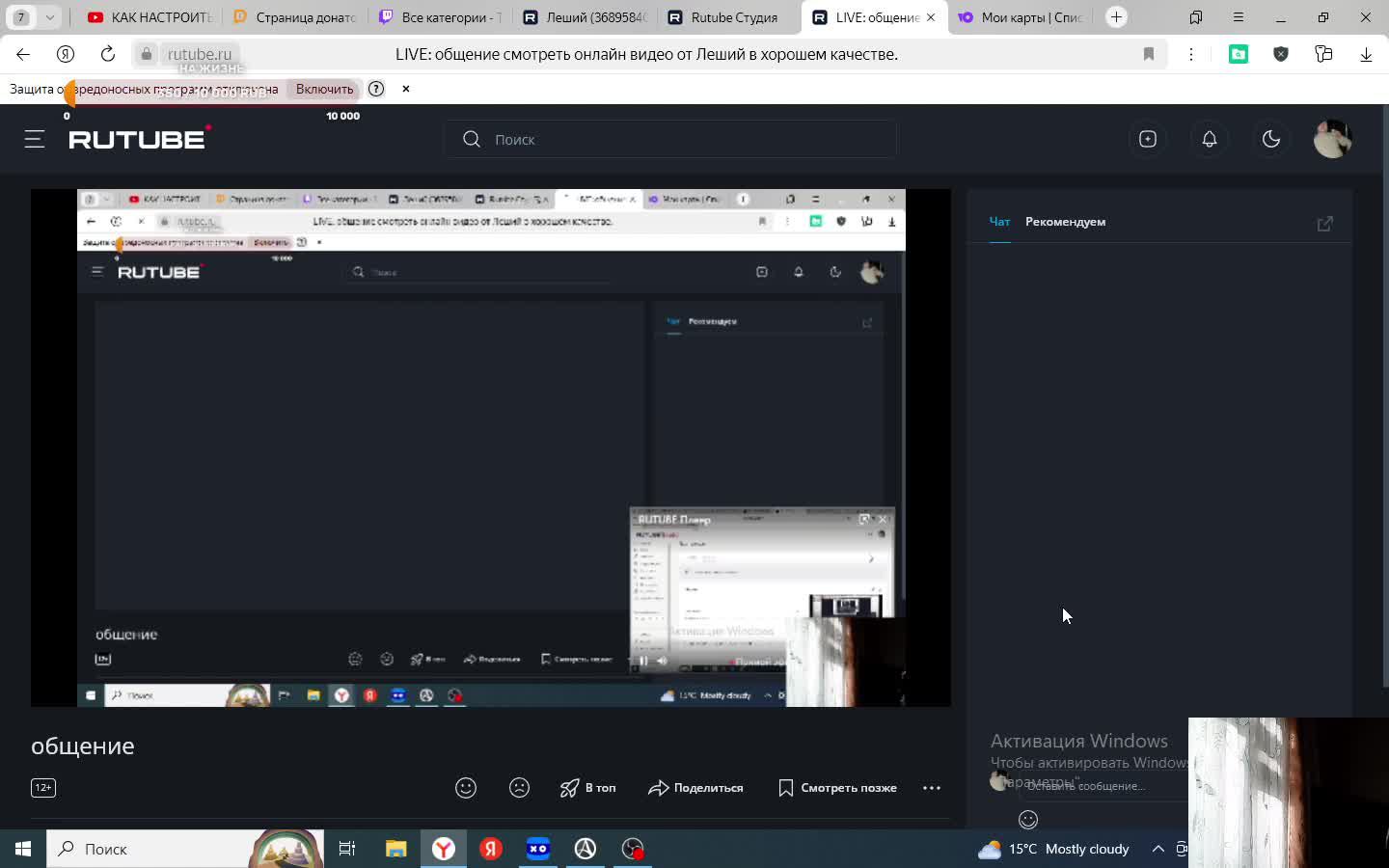The image size is (1389, 868).
Task: Open Rutube notifications bell
Action: pos(1210,139)
